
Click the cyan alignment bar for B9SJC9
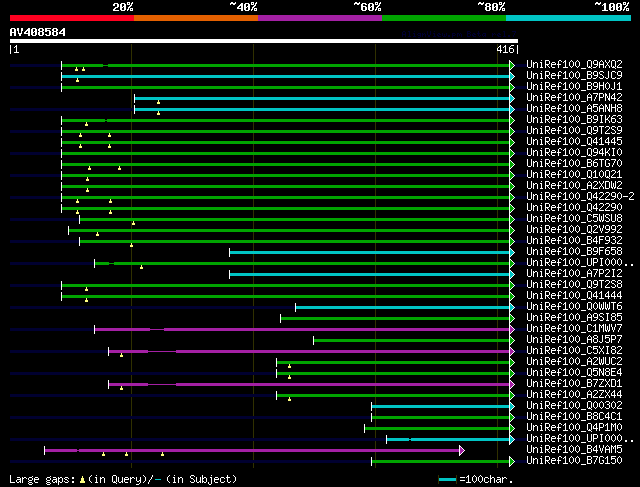click(285, 76)
